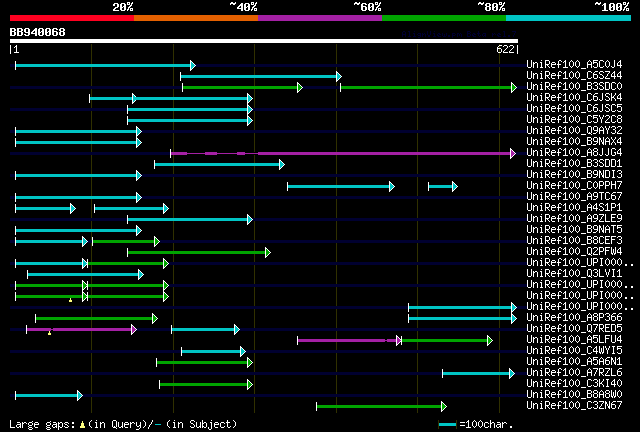Select the UniRef100_B3SDD1 label
The image size is (640, 432).
tap(574, 163)
